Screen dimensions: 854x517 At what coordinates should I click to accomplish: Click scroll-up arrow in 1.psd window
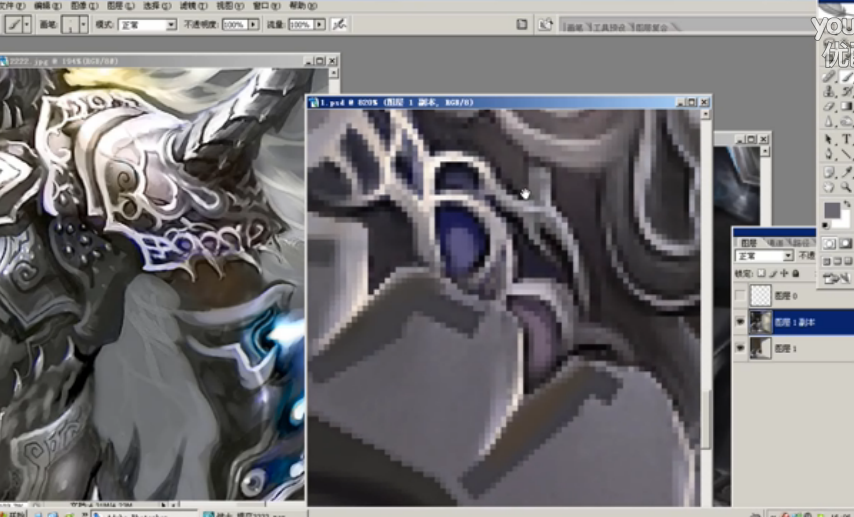pyautogui.click(x=705, y=114)
